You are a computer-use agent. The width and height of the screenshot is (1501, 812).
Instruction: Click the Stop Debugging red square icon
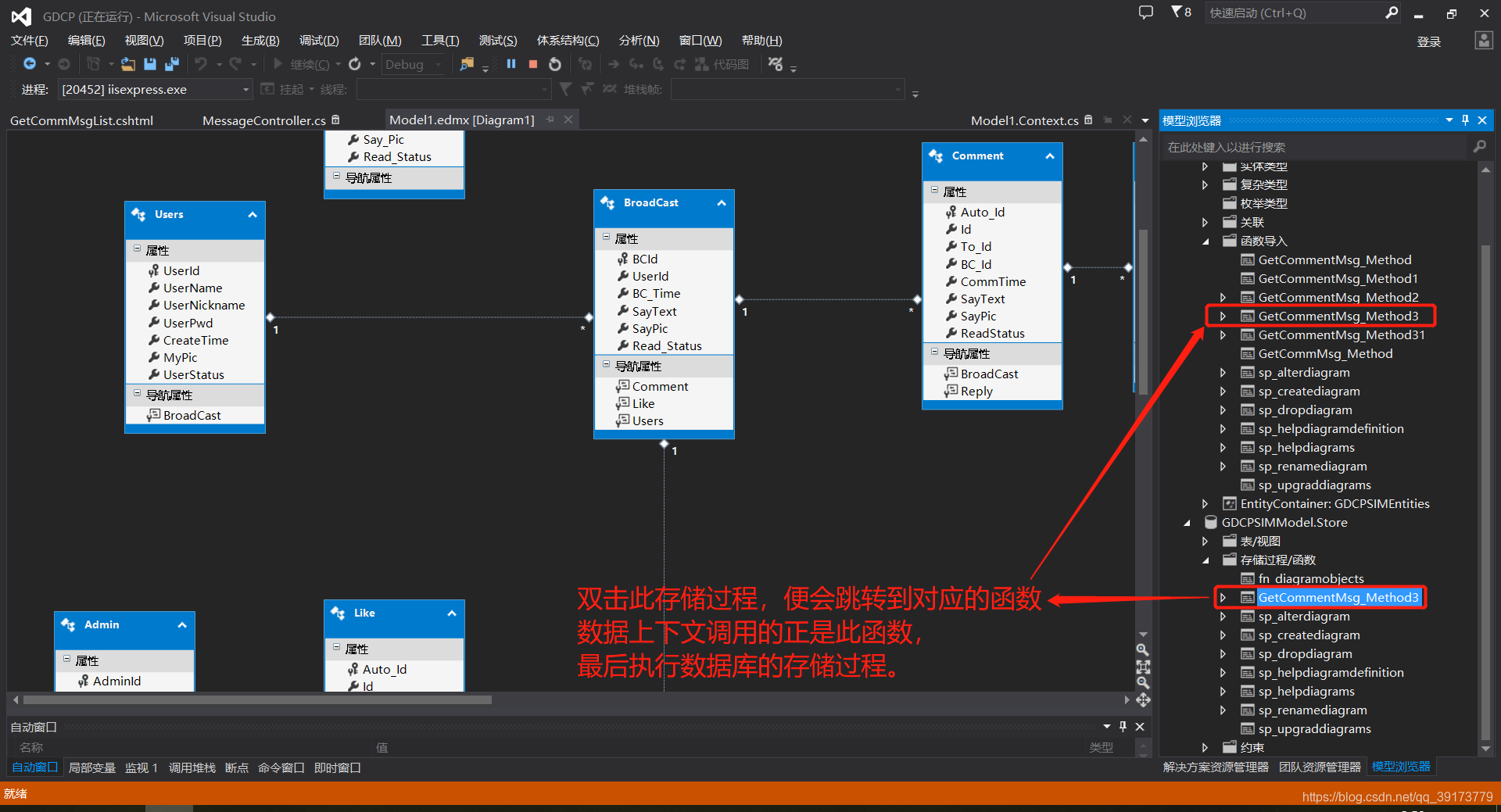[532, 64]
